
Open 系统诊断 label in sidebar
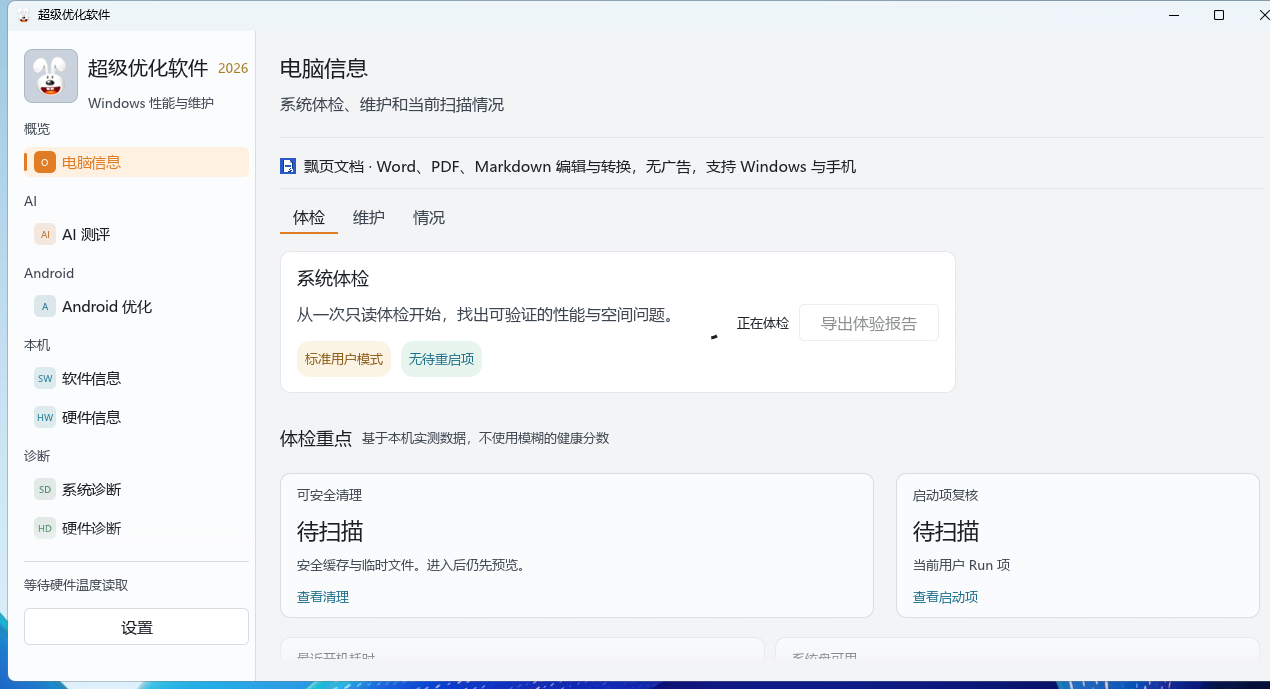(91, 489)
